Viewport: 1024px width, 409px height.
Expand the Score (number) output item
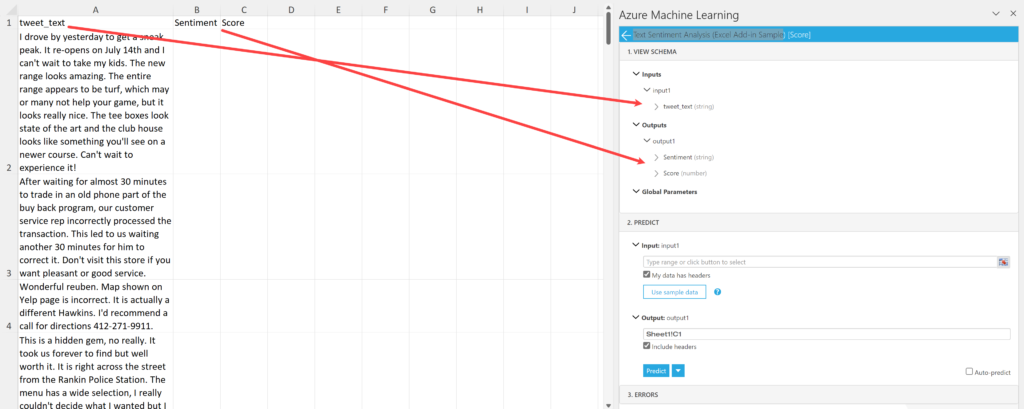coord(656,174)
